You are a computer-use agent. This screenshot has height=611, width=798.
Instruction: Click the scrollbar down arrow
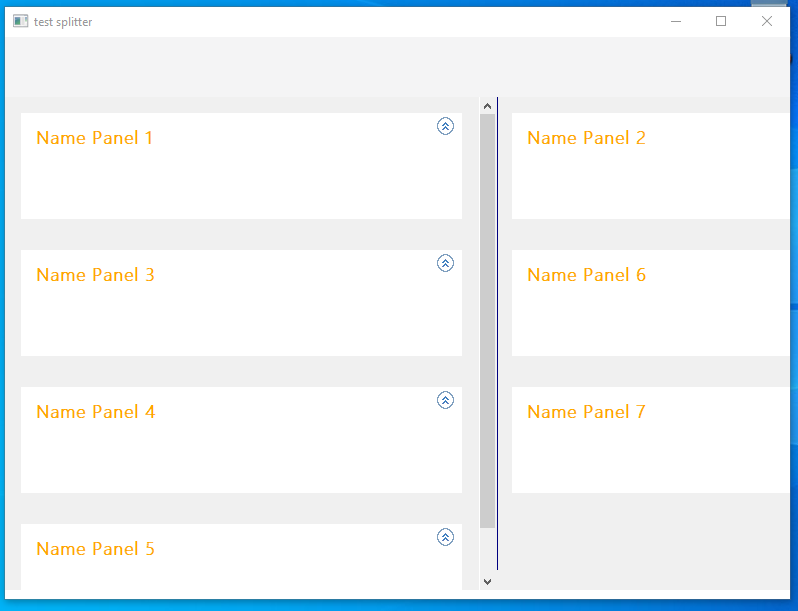(488, 581)
